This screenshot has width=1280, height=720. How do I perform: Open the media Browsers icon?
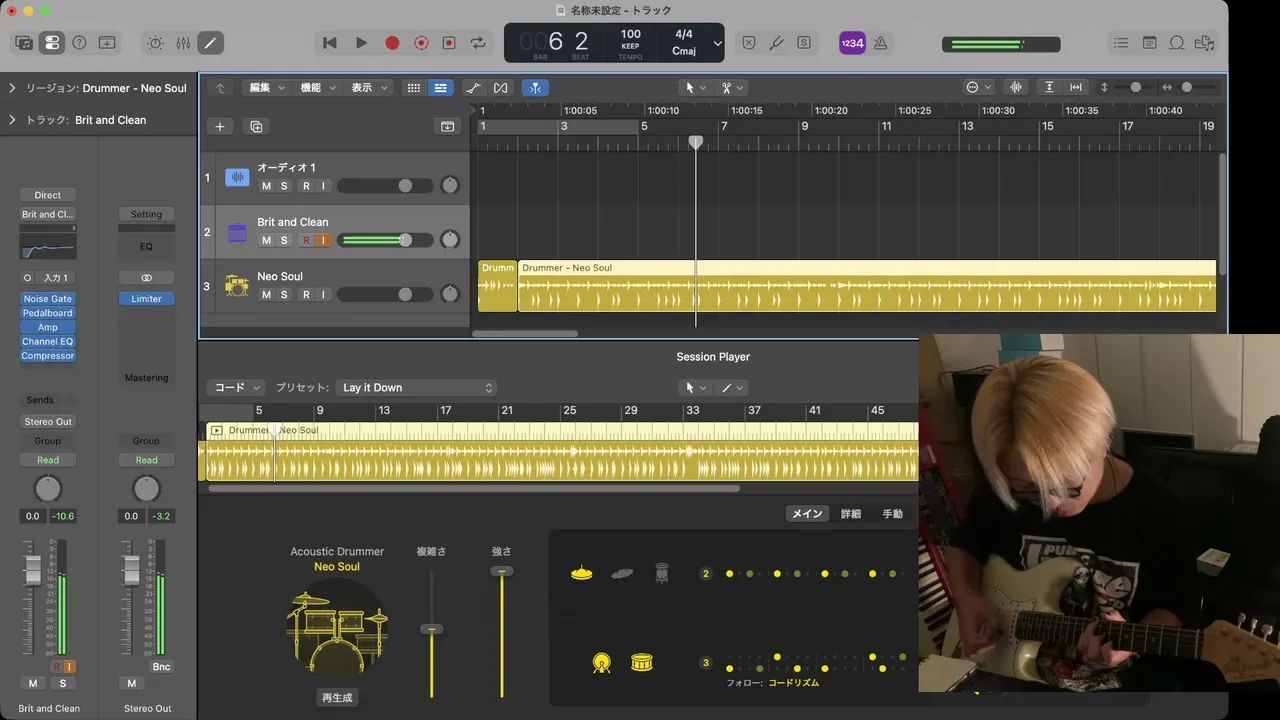(x=1205, y=43)
